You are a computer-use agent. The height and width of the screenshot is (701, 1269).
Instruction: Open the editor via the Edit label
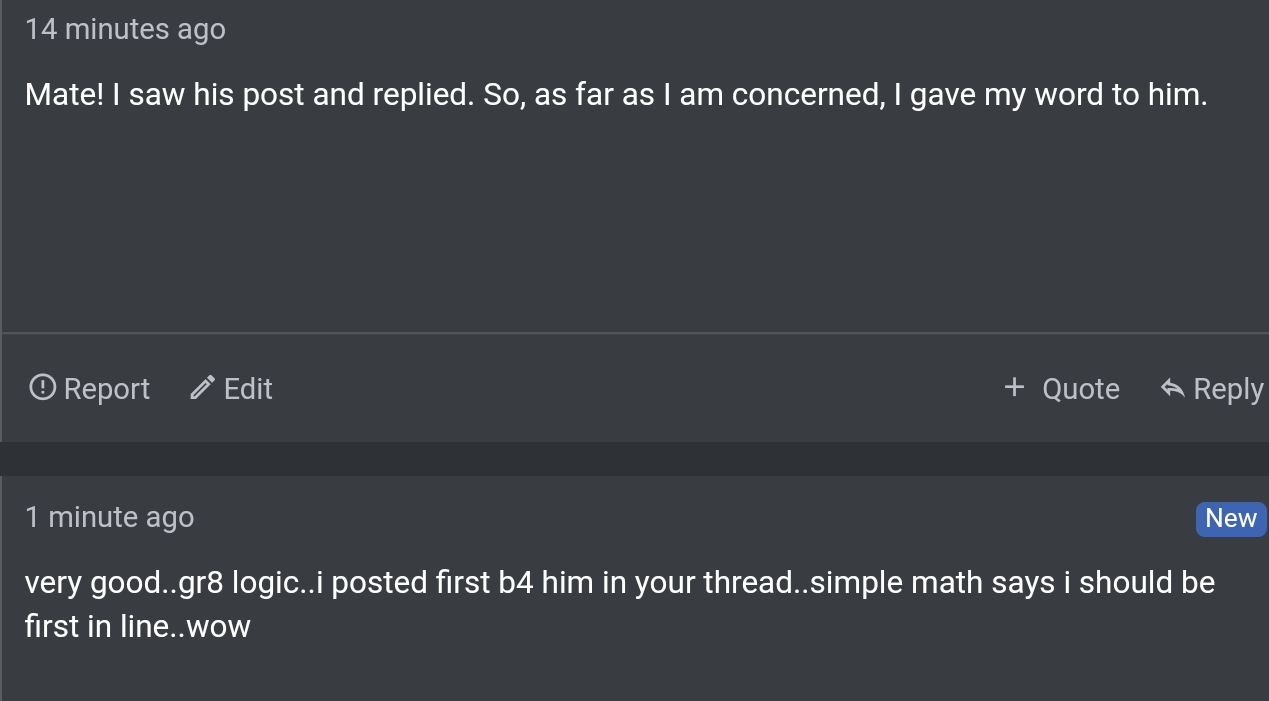click(248, 388)
